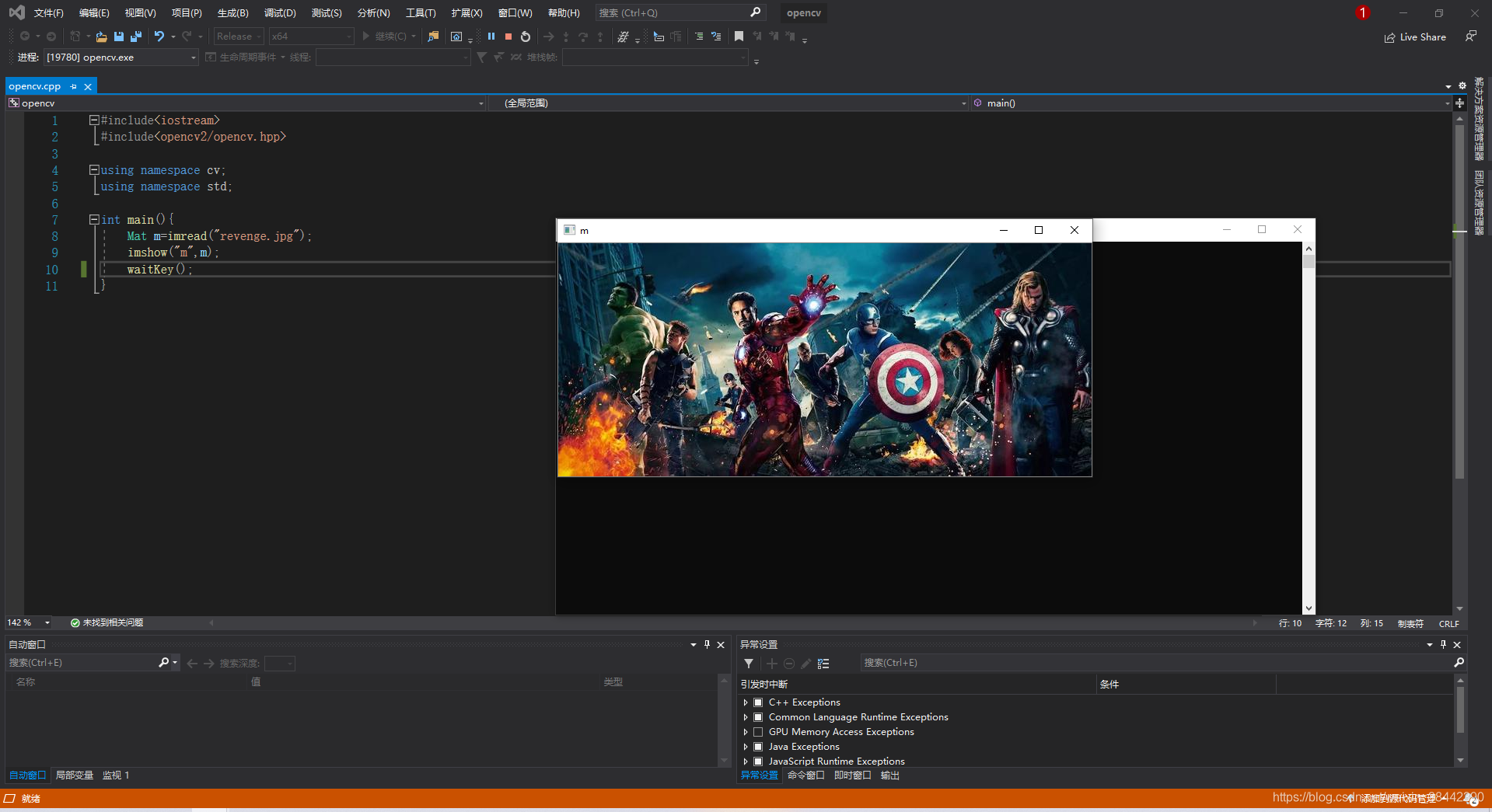The image size is (1492, 812).
Task: Open the process [19780] opencv.exe dropdown
Action: 121,58
